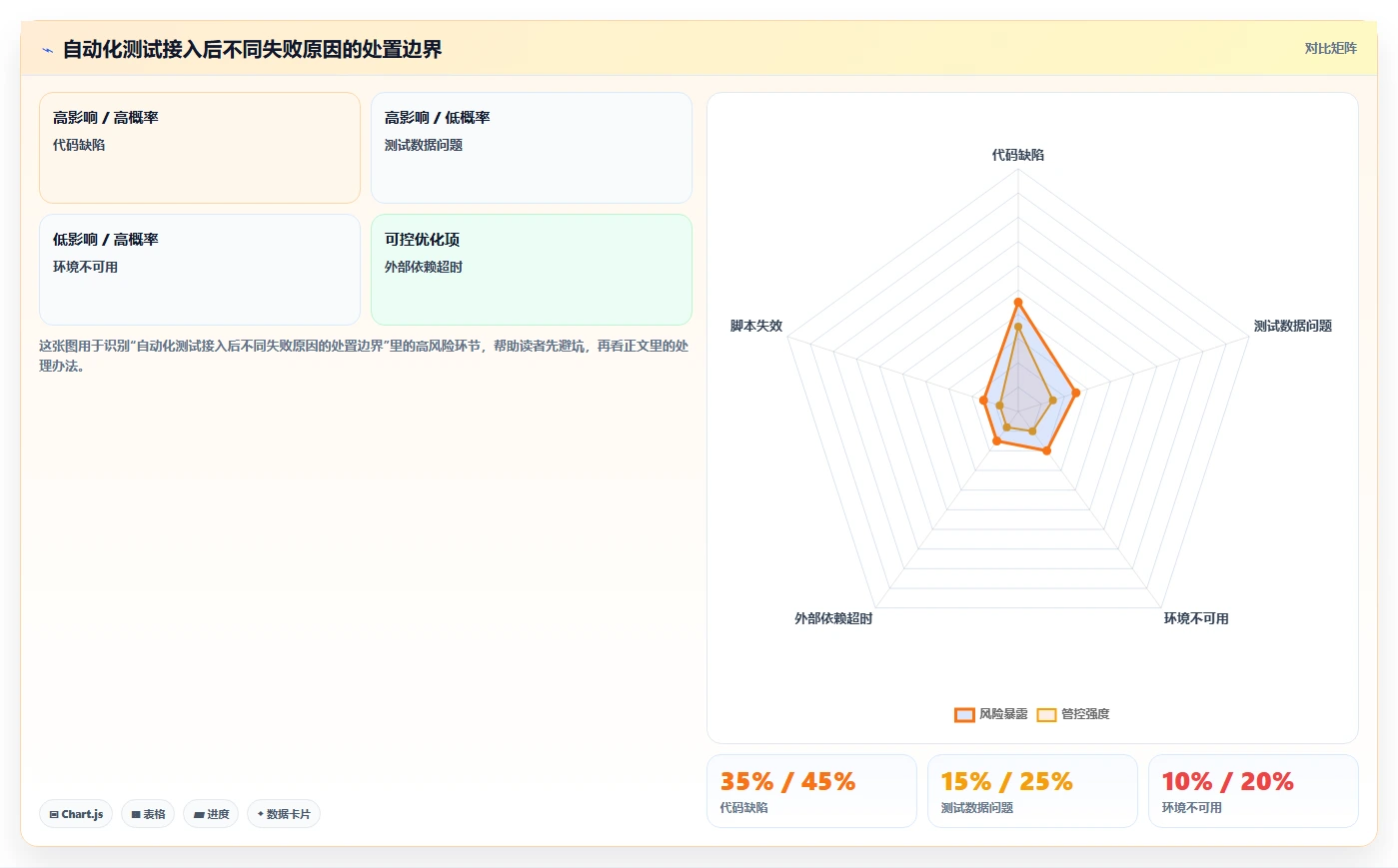Screen dimensions: 1398x868
Task: Click the lightning icon beside the page title
Action: (47, 50)
